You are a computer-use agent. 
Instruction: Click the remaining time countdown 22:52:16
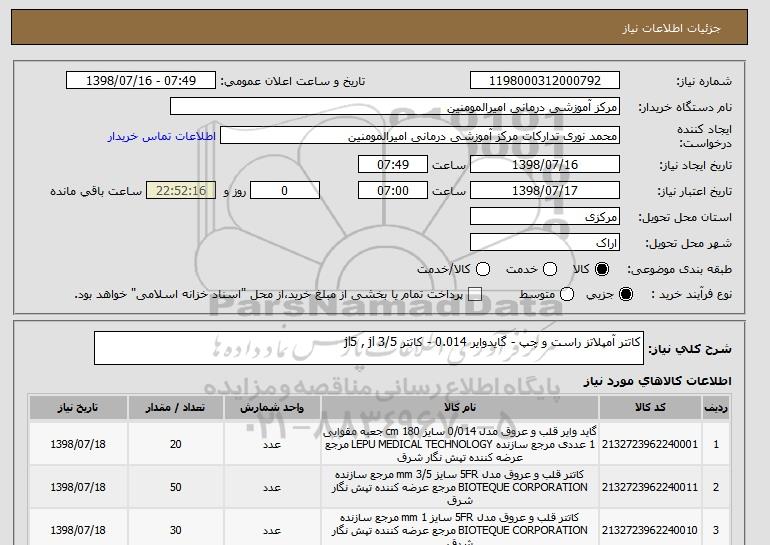tap(181, 191)
